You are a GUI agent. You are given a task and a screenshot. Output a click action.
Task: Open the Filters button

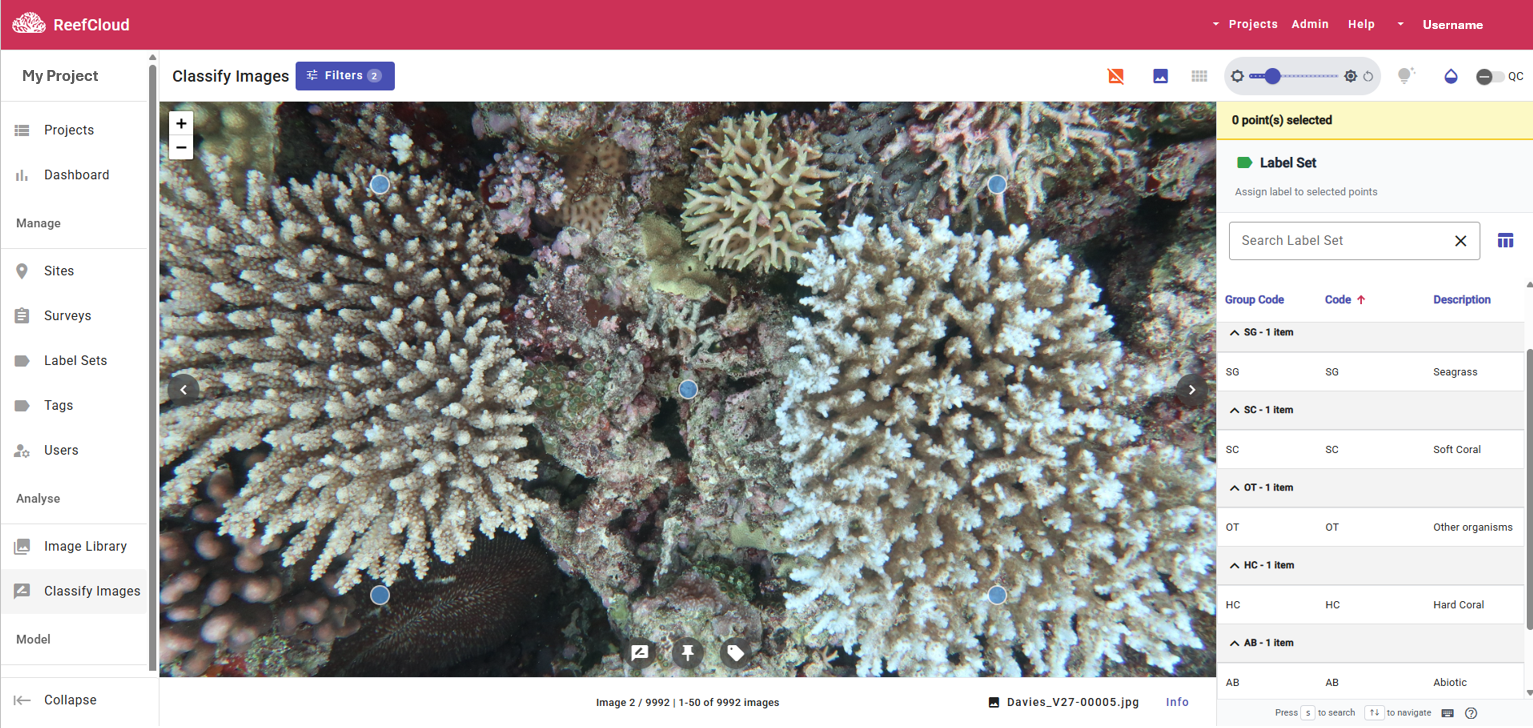345,76
